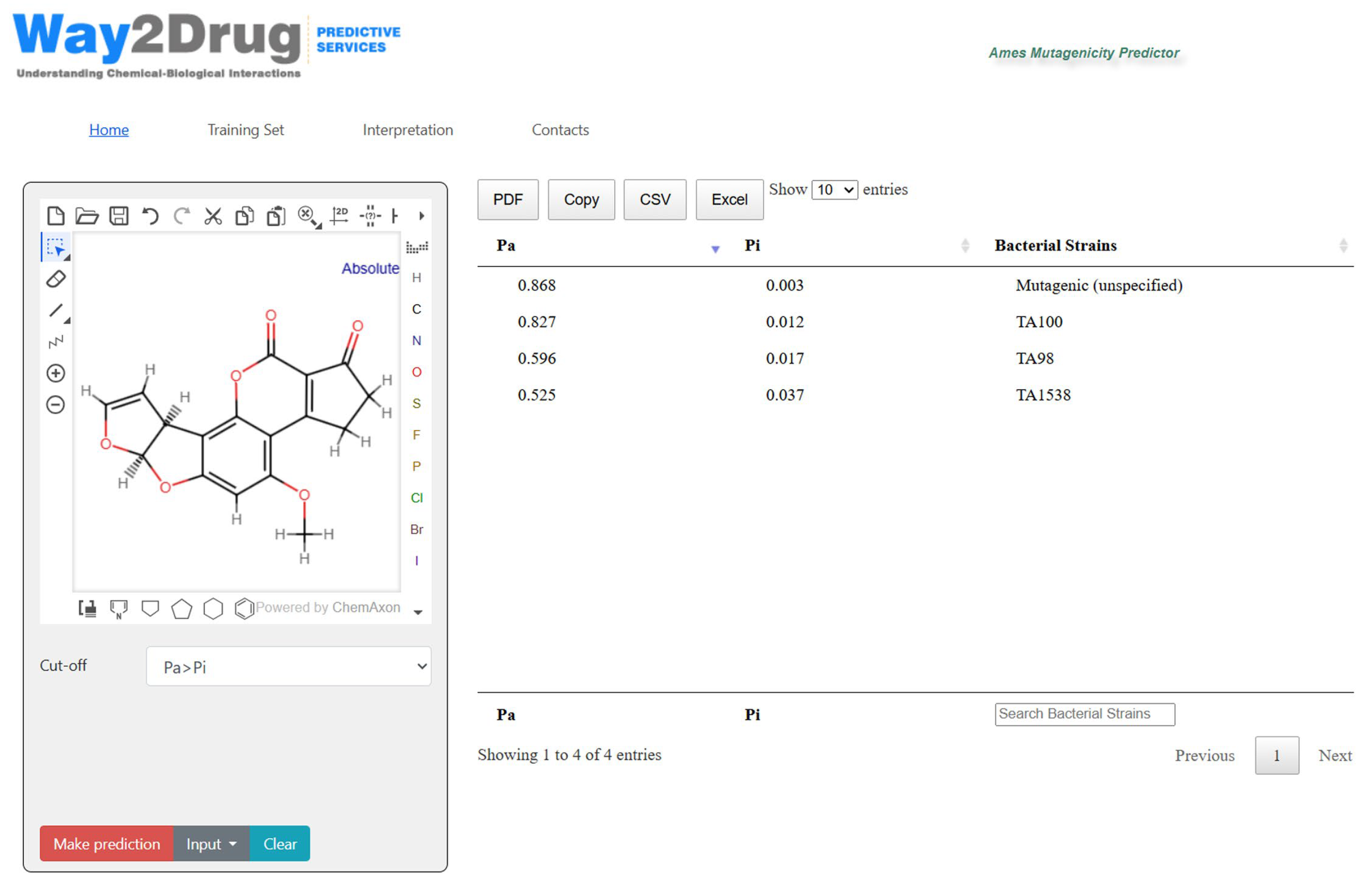Select the cyclopentane ring template

[x=182, y=609]
